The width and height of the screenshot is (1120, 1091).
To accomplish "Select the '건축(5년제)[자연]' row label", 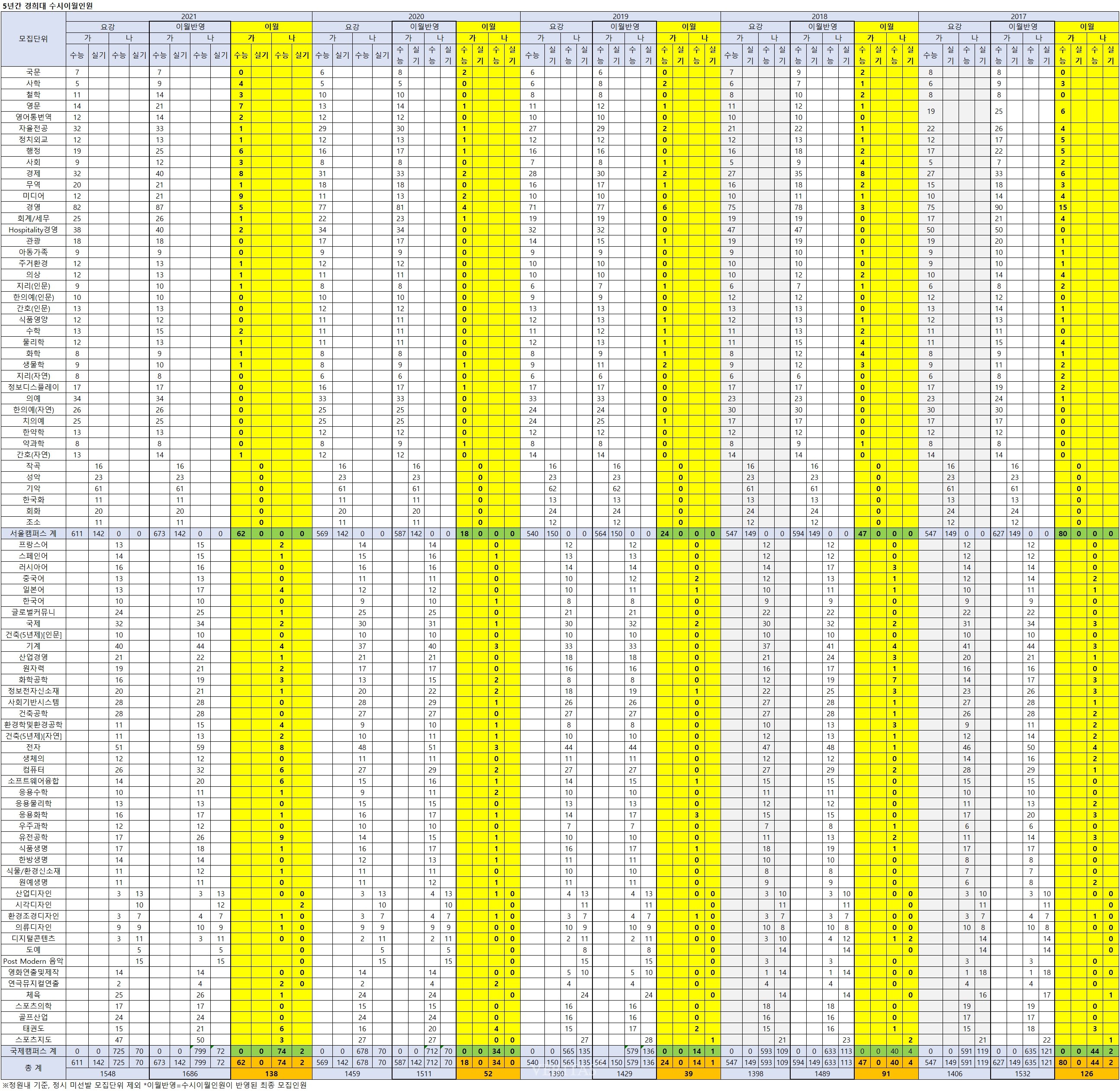I will (x=33, y=736).
